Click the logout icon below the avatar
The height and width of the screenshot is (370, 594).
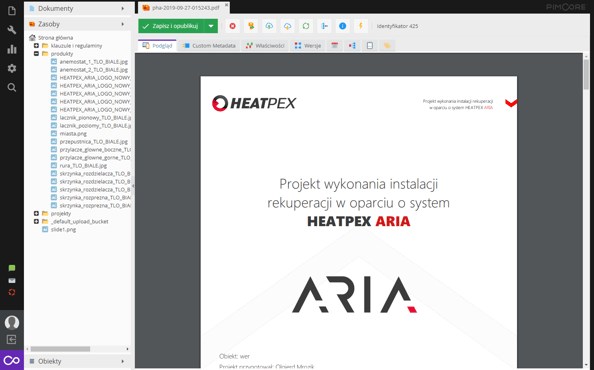pyautogui.click(x=12, y=339)
